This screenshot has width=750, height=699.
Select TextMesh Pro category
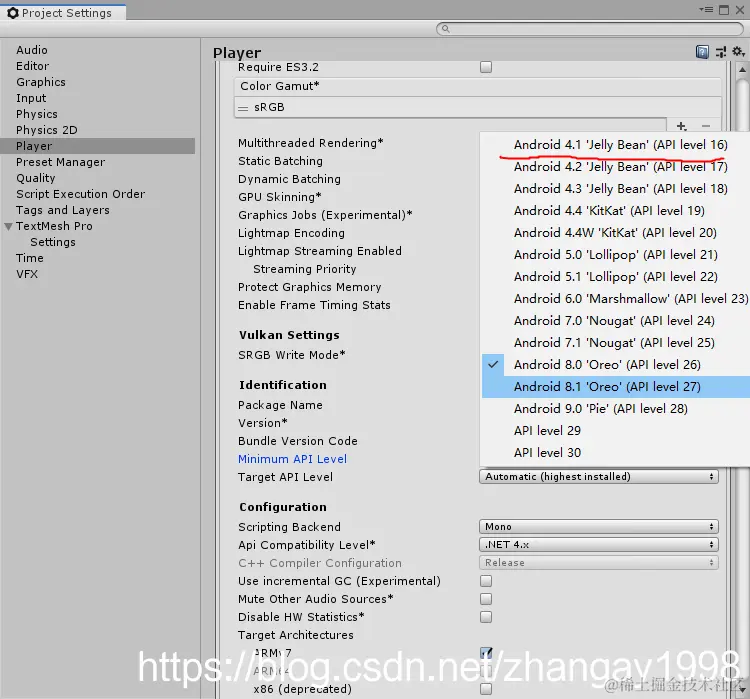(x=54, y=226)
